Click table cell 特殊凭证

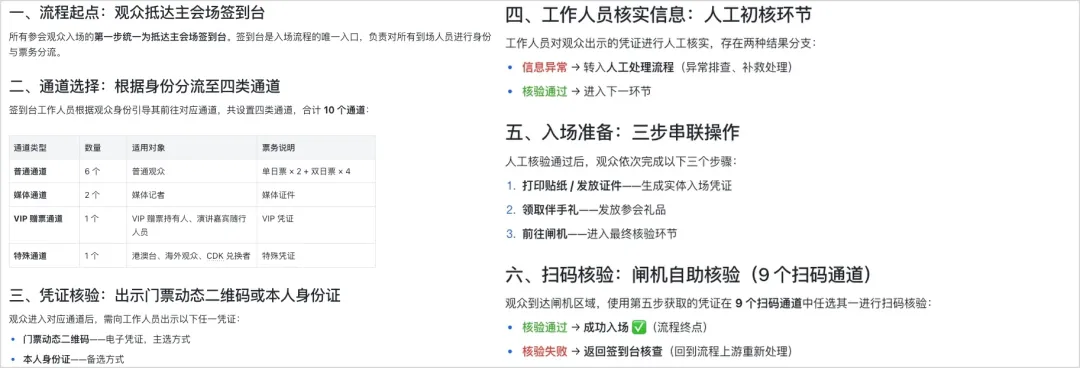click(x=278, y=256)
